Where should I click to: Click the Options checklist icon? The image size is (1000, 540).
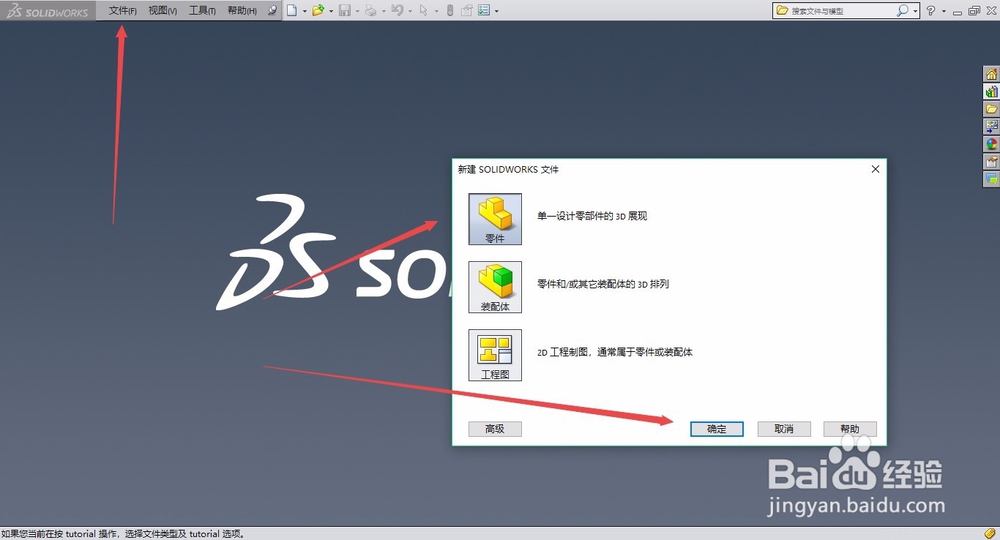[x=484, y=10]
